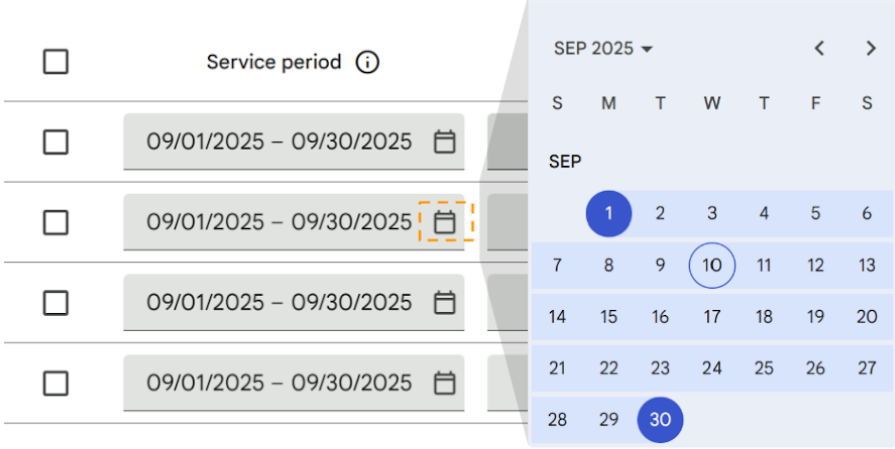Select September 6 in the calendar
This screenshot has height=449, width=895.
click(x=867, y=213)
